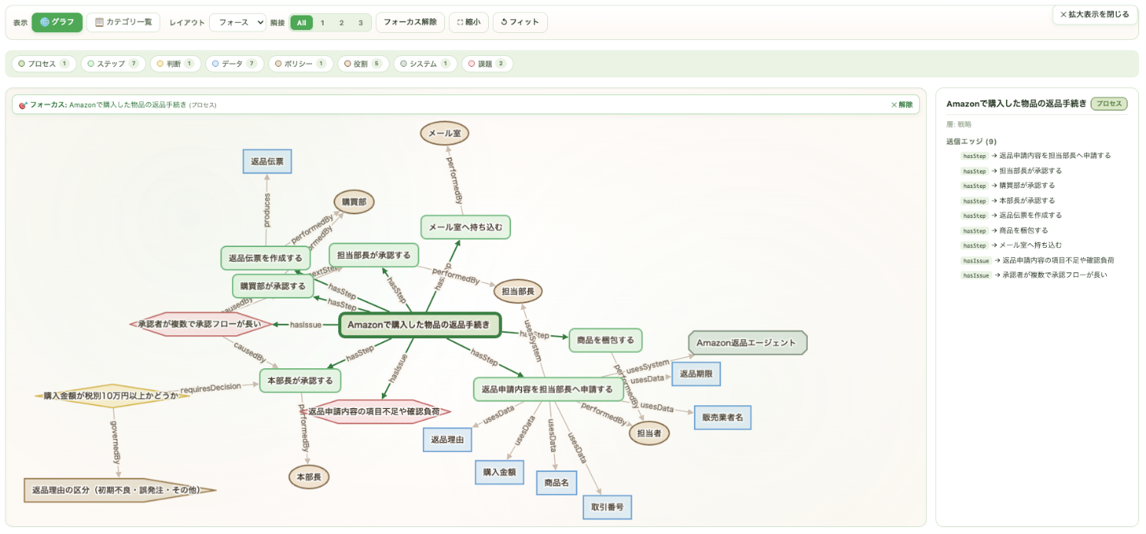The width and height of the screenshot is (1146, 534).
Task: Click edge row 商品を梱包する in the panel
Action: (x=1003, y=230)
